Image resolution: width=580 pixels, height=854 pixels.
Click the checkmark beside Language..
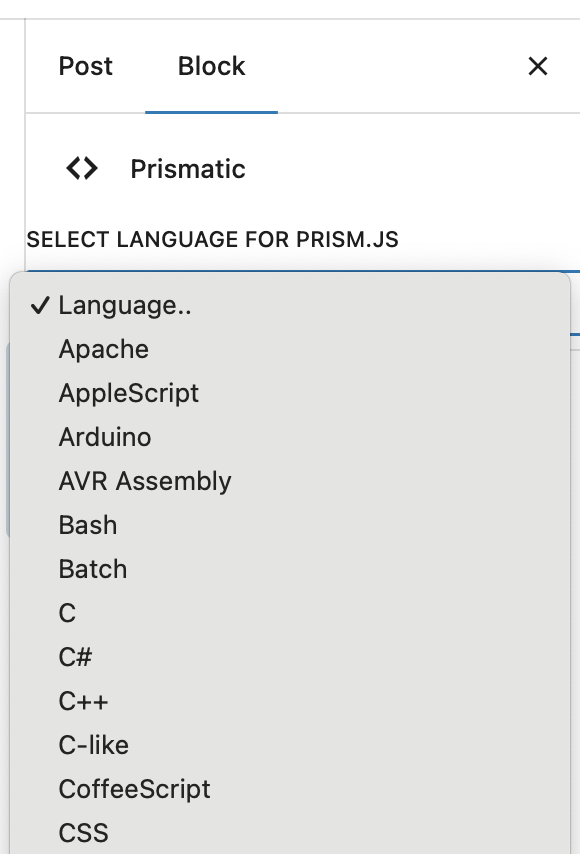click(40, 306)
